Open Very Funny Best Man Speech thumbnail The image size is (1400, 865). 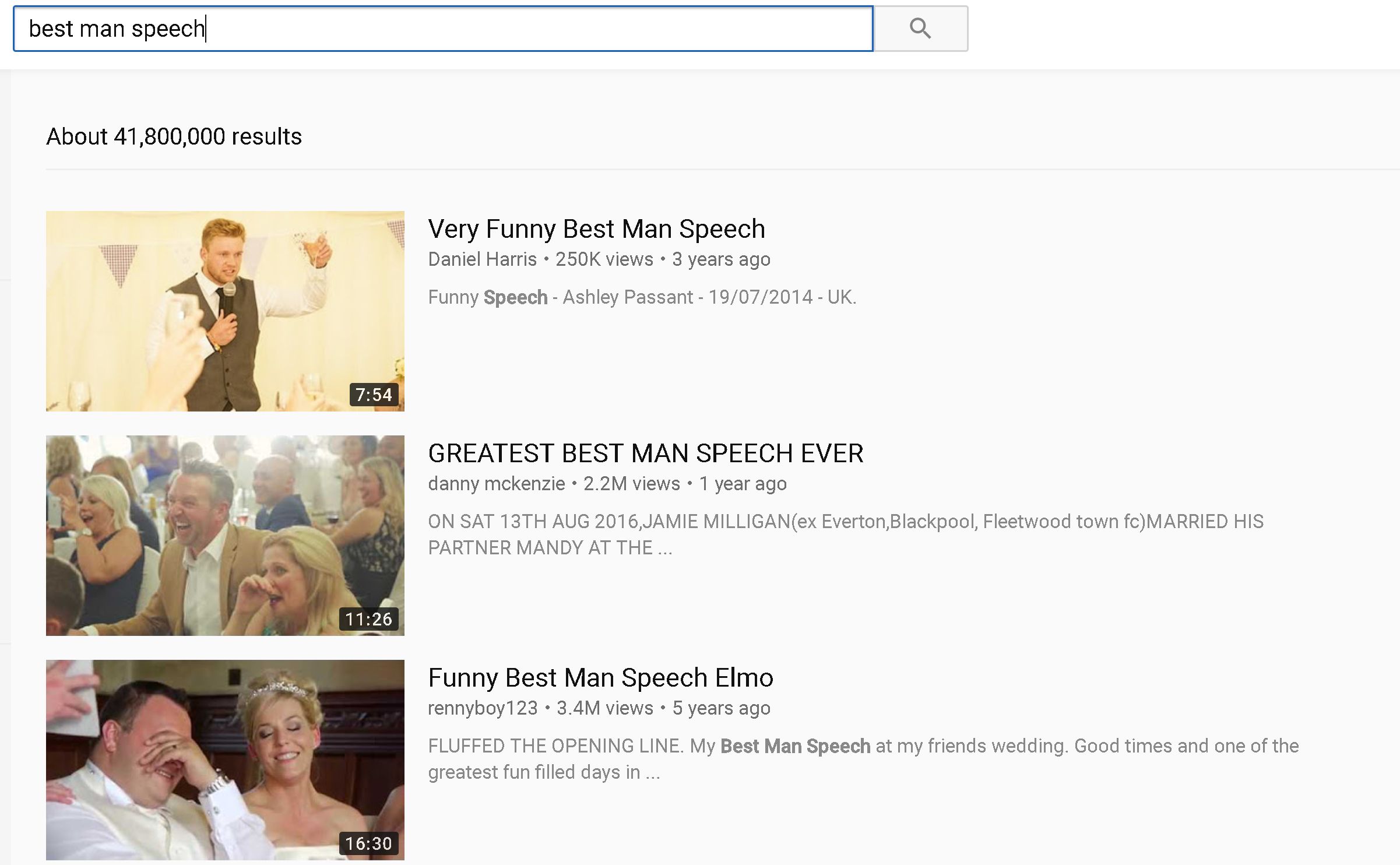[225, 311]
